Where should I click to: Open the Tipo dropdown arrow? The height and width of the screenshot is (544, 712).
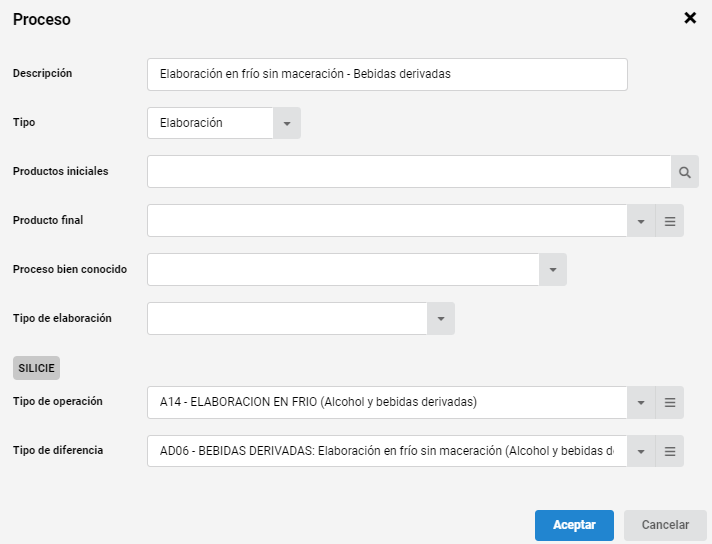[x=287, y=123]
